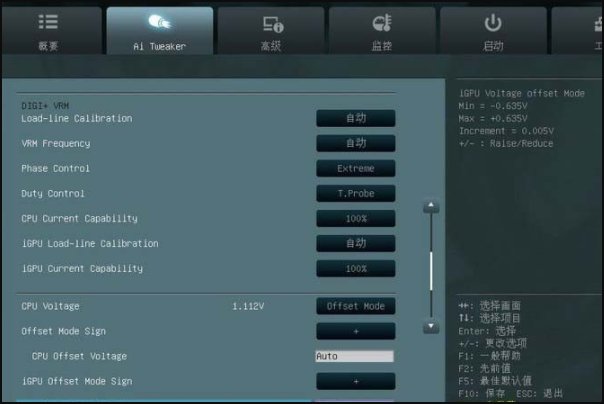
Task: Switch to the 概要 tab
Action: point(48,31)
